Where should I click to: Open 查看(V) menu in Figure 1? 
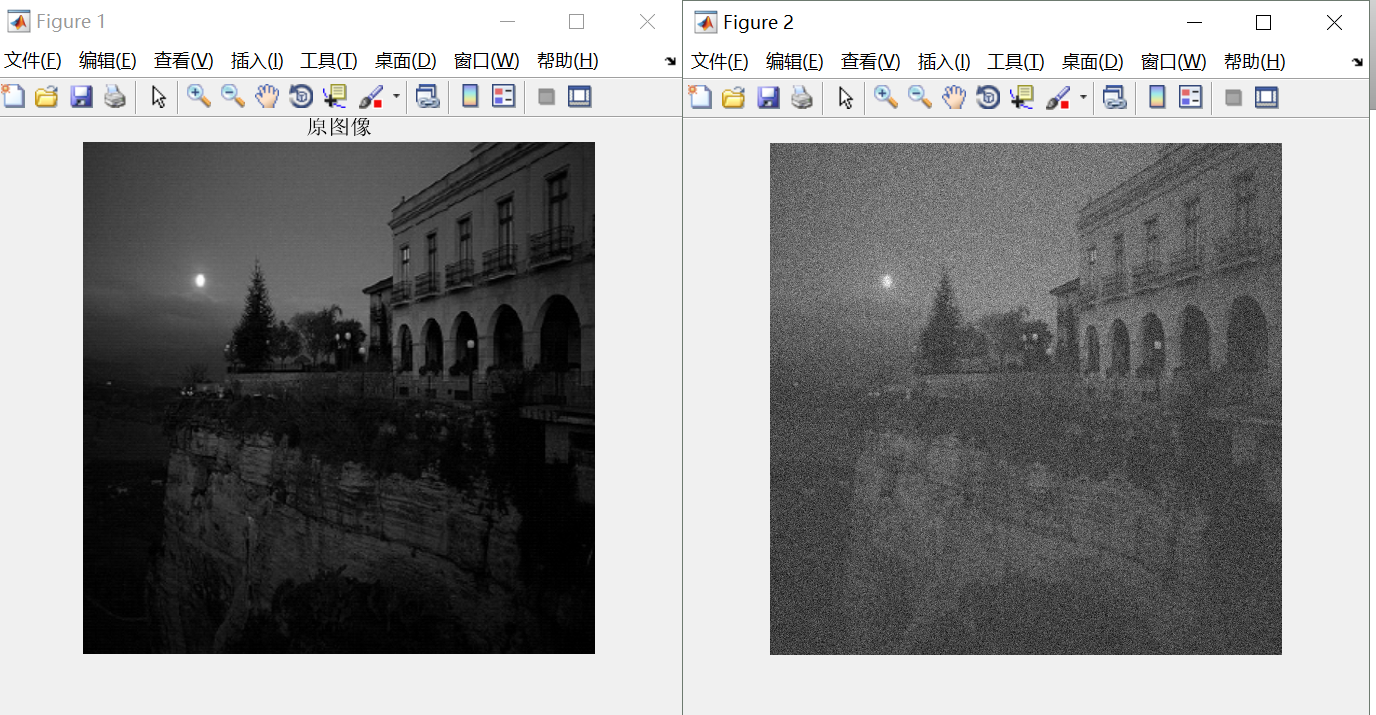pos(183,61)
